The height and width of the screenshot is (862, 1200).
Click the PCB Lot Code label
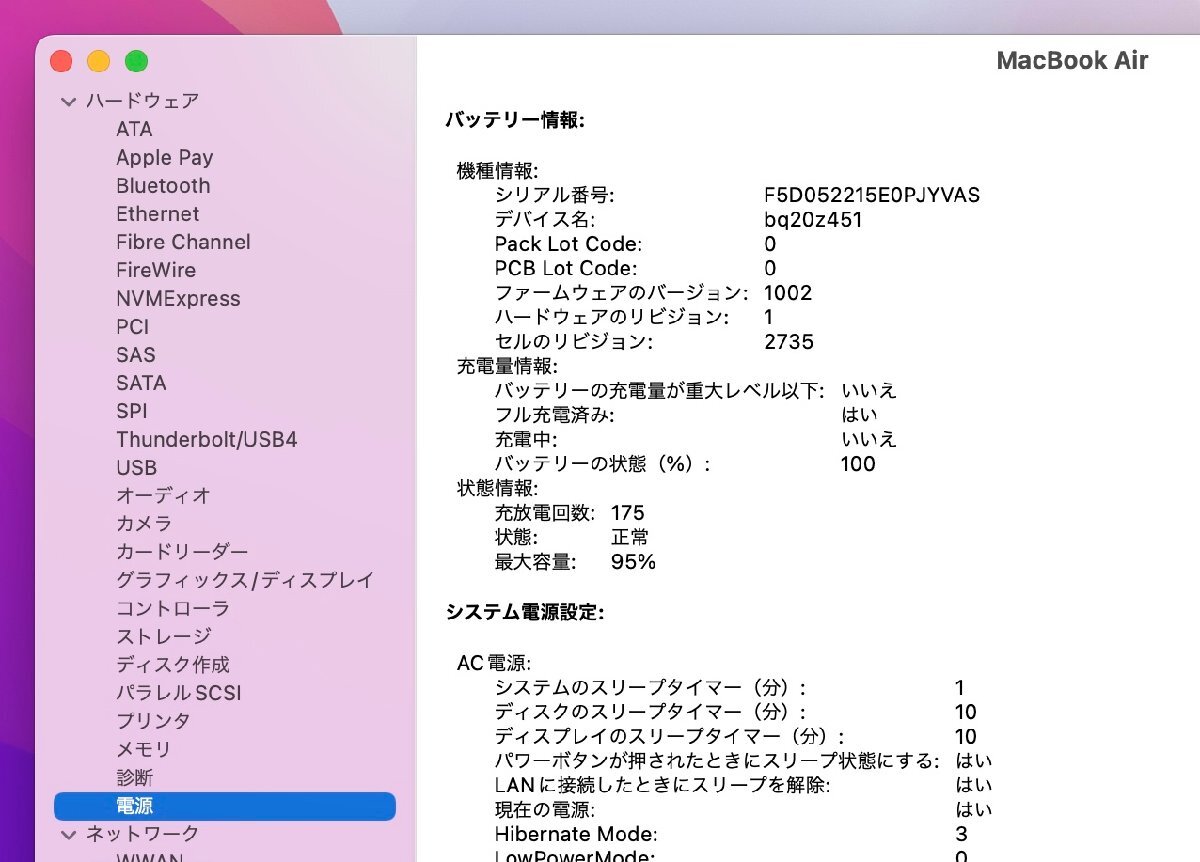[x=565, y=268]
